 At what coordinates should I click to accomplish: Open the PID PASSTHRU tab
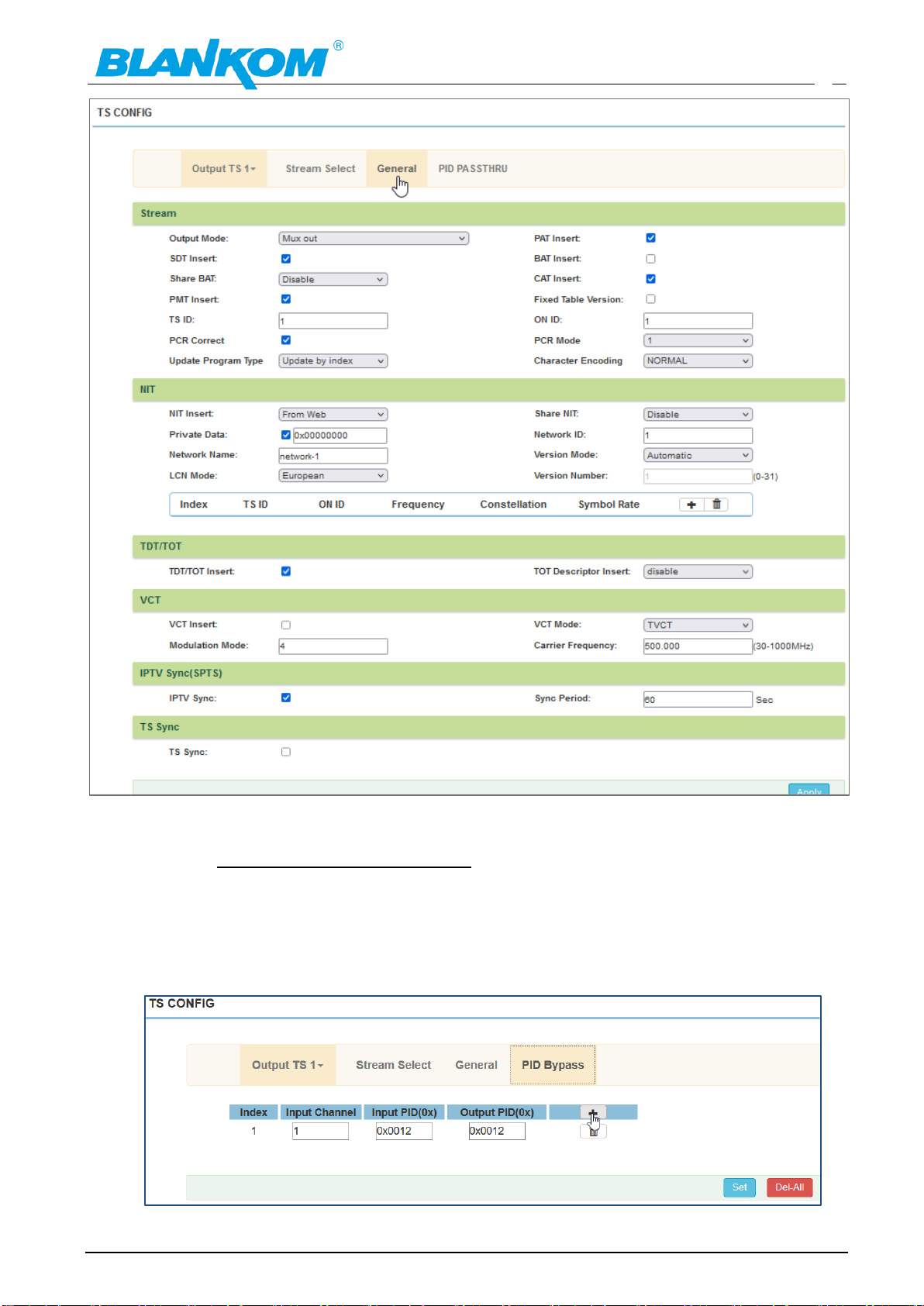click(473, 169)
